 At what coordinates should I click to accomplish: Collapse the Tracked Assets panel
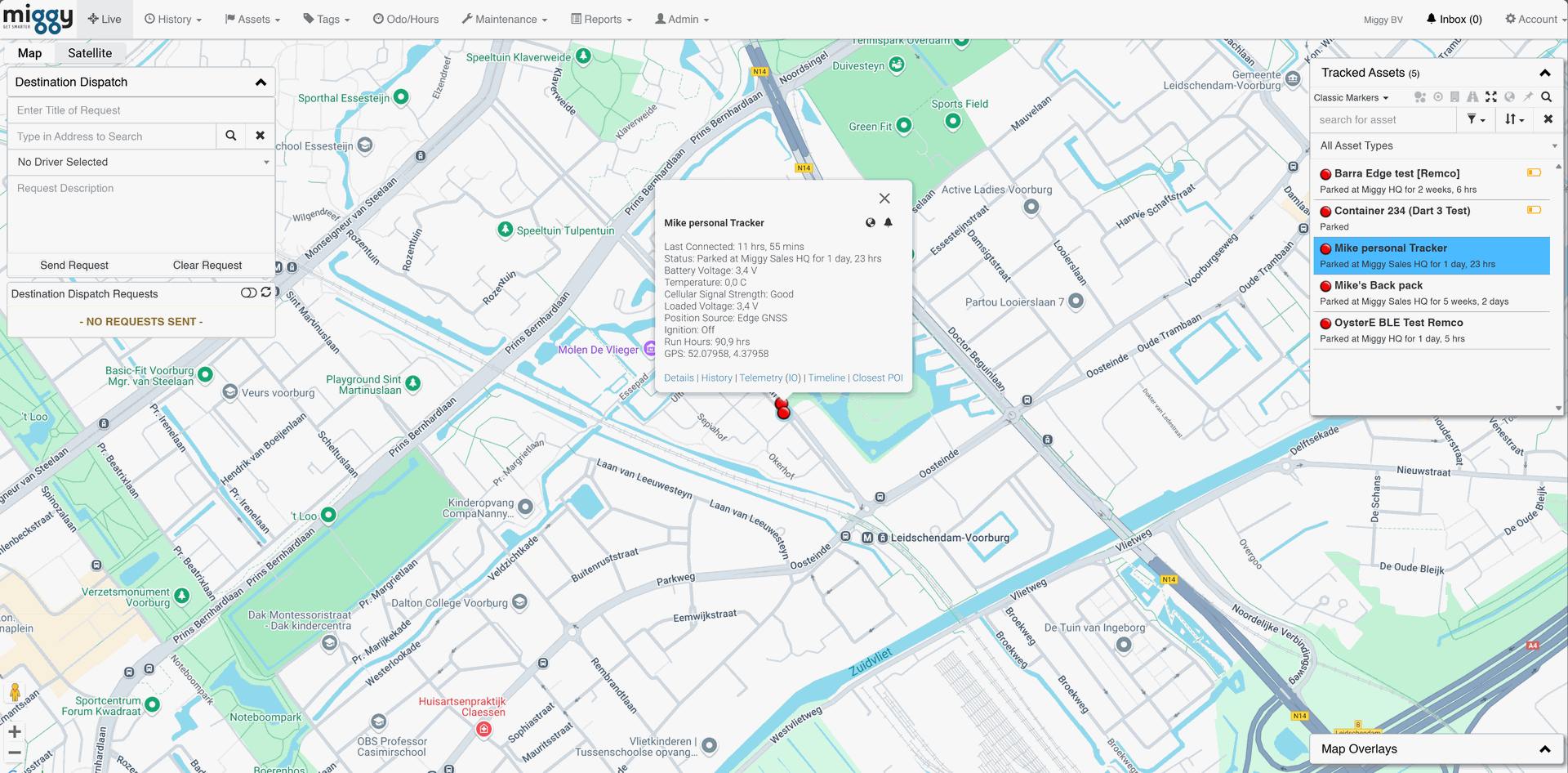(x=1544, y=73)
